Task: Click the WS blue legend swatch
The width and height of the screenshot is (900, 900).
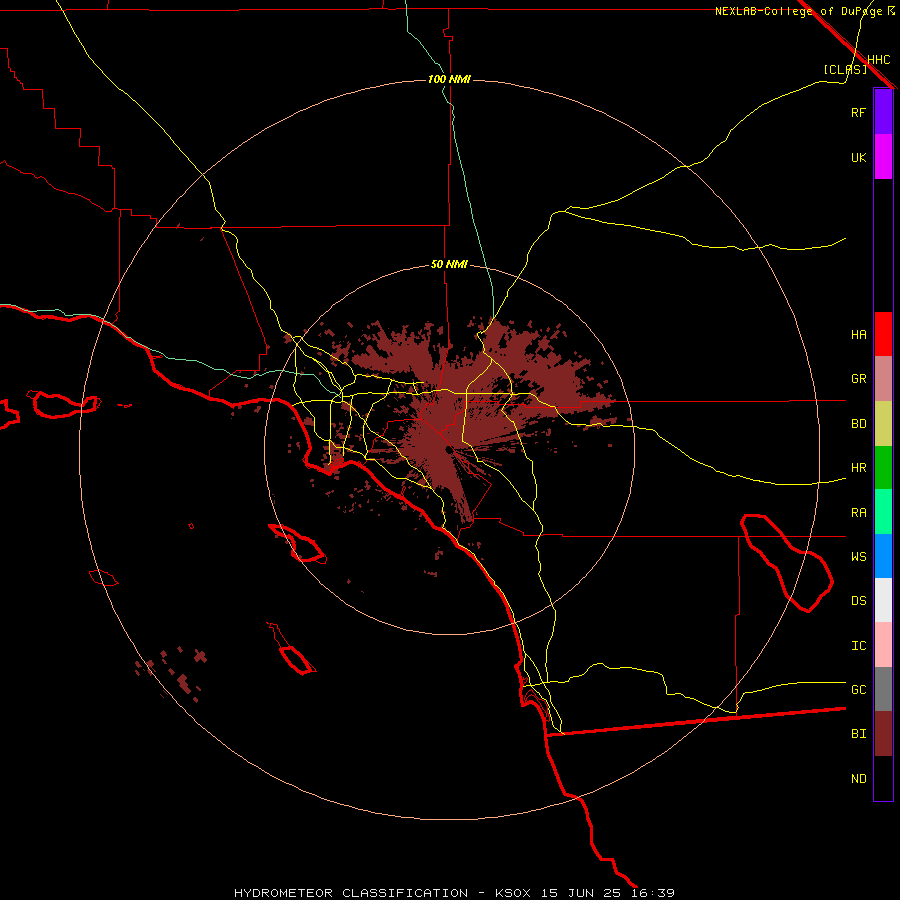Action: coord(883,556)
